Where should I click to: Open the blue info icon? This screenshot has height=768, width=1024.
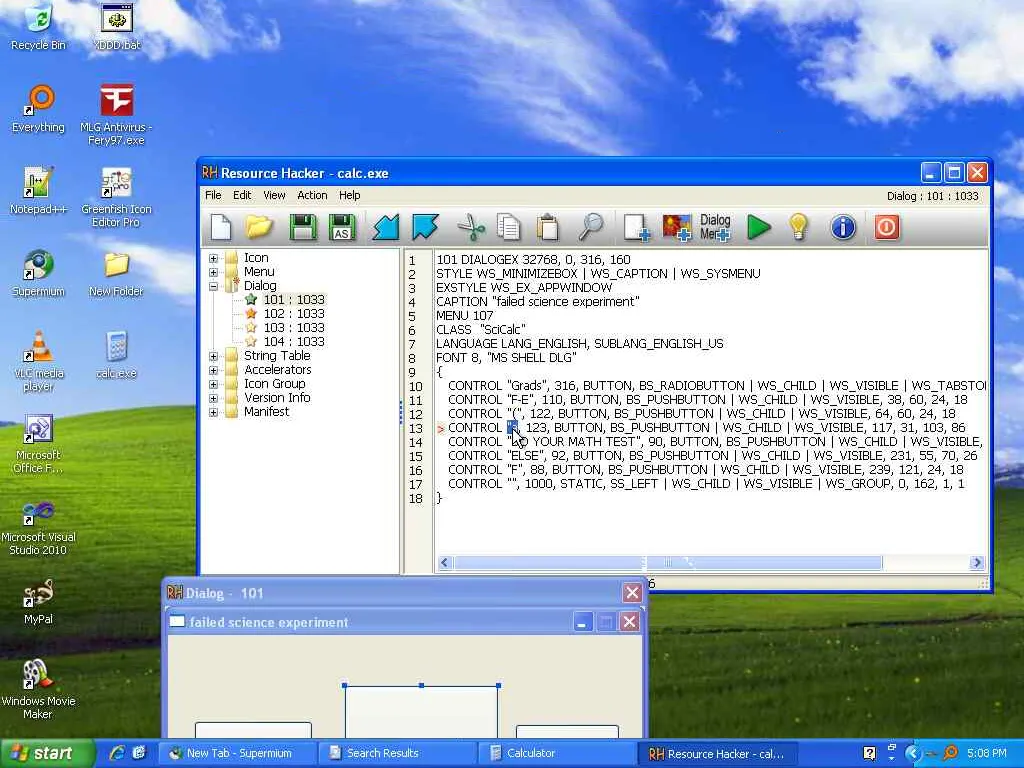tap(843, 227)
